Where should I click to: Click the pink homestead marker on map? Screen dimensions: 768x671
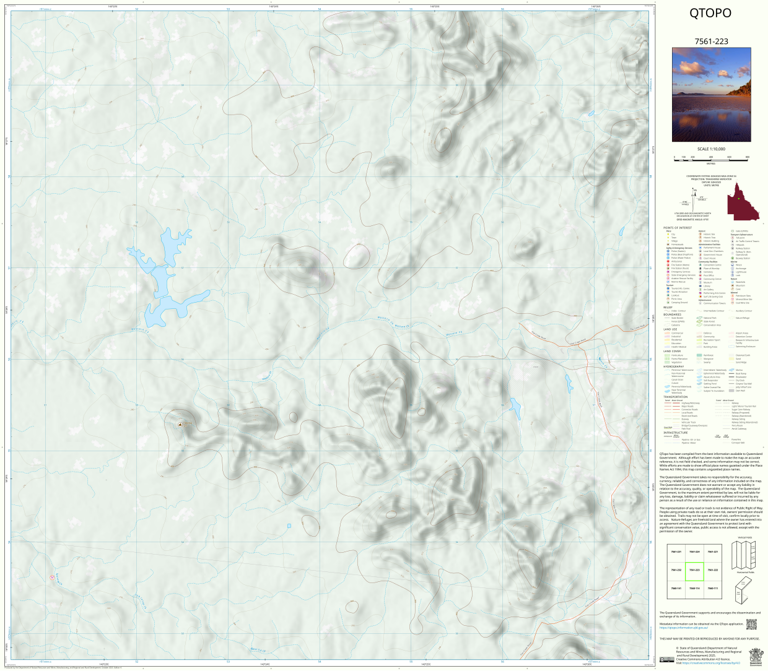tap(52, 577)
